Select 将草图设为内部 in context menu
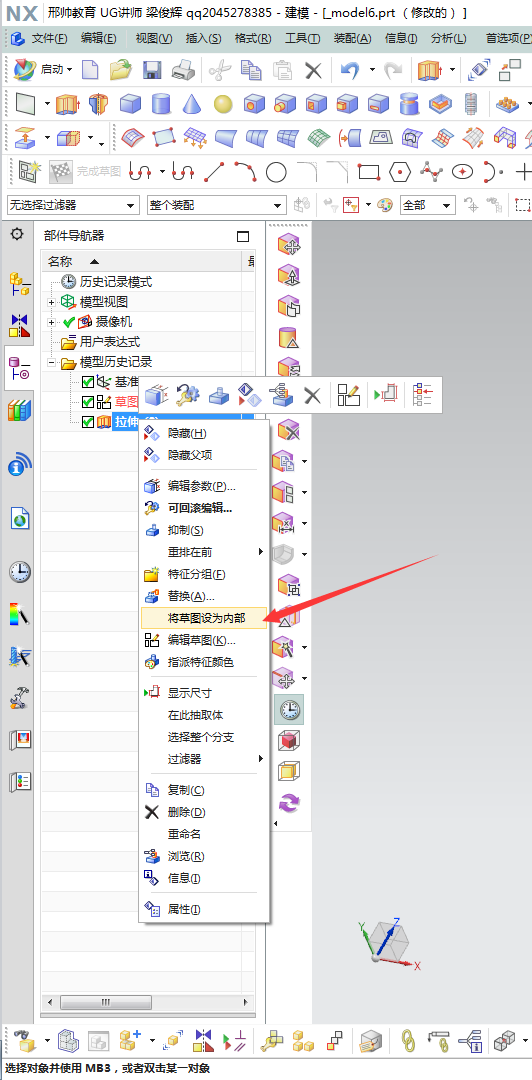Screen dimensions: 532x1080 click(x=204, y=618)
